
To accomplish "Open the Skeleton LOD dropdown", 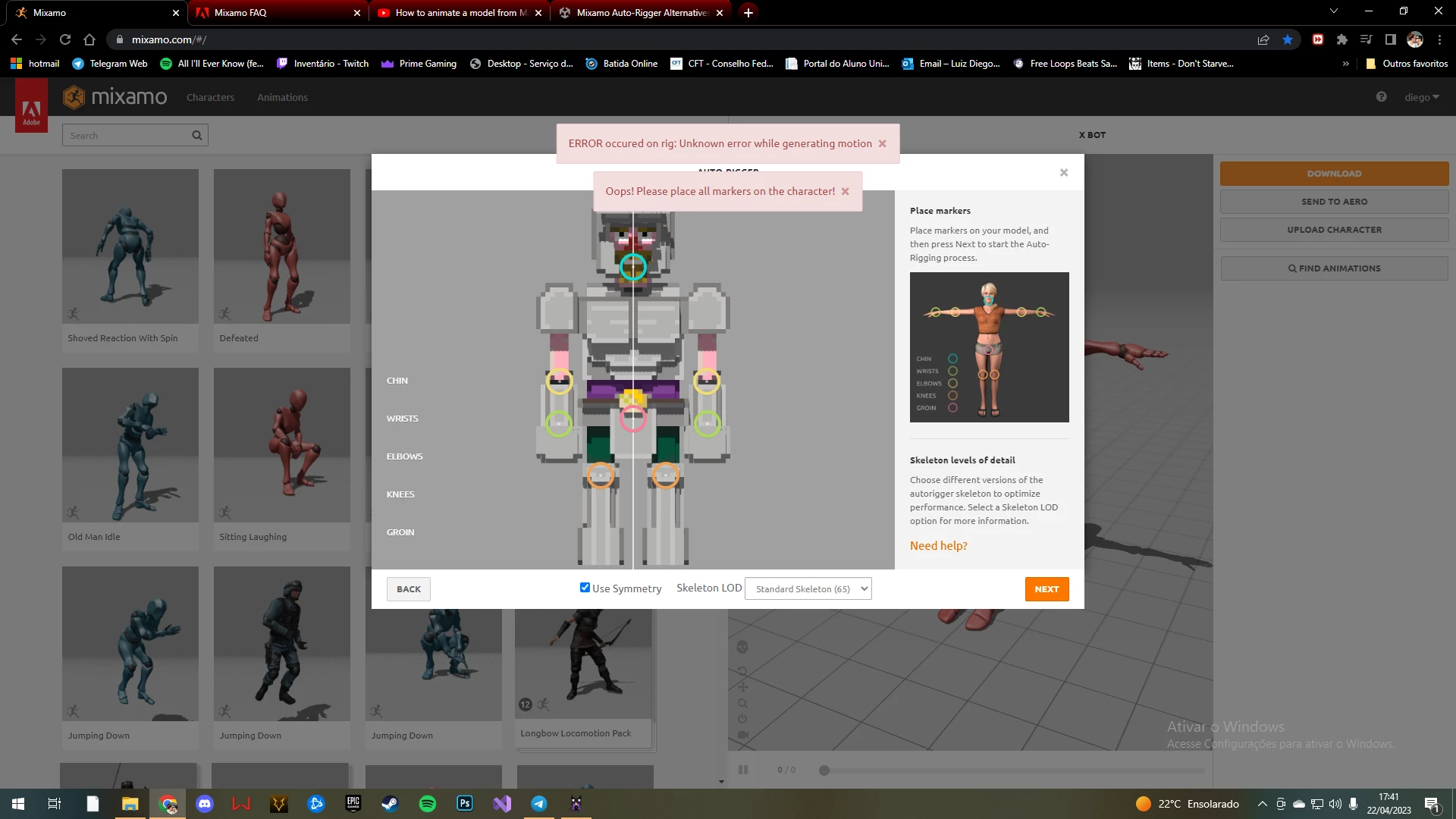I will point(808,588).
